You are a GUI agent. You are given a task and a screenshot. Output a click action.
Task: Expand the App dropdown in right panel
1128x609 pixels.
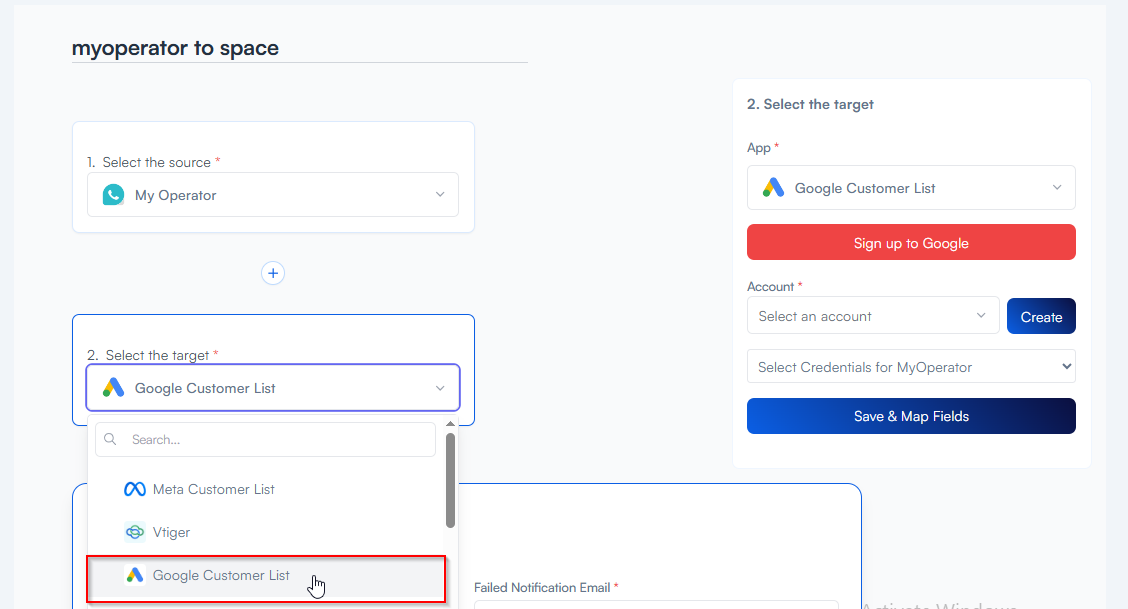click(911, 188)
